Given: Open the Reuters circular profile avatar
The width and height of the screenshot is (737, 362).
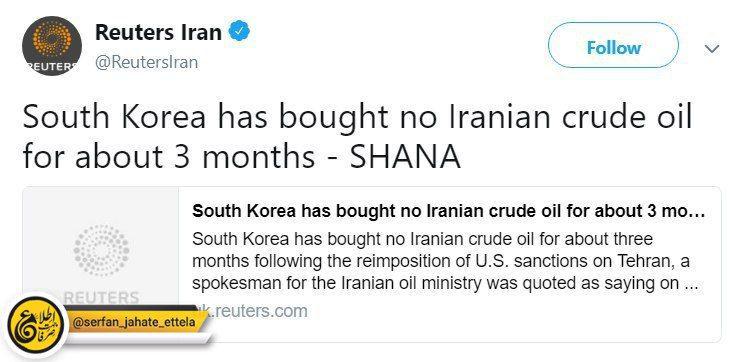Looking at the screenshot, I should 52,46.
